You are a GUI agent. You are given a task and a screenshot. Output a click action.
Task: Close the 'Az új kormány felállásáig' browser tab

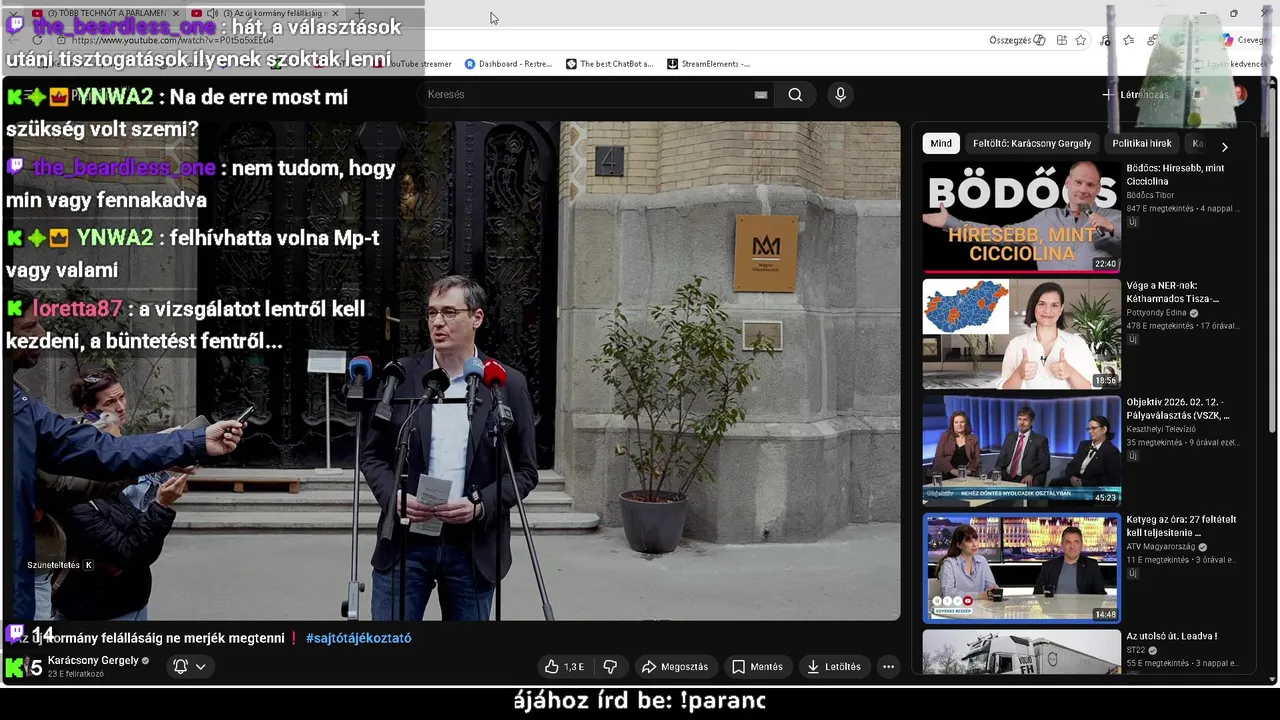click(x=335, y=13)
